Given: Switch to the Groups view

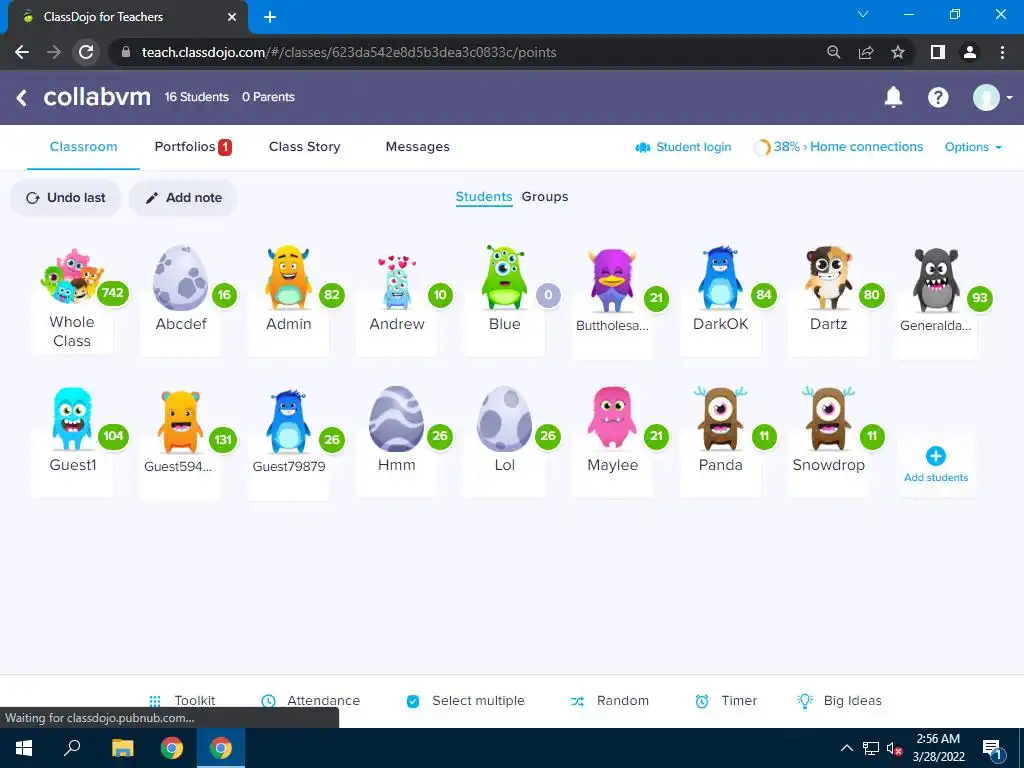Looking at the screenshot, I should click(x=545, y=197).
